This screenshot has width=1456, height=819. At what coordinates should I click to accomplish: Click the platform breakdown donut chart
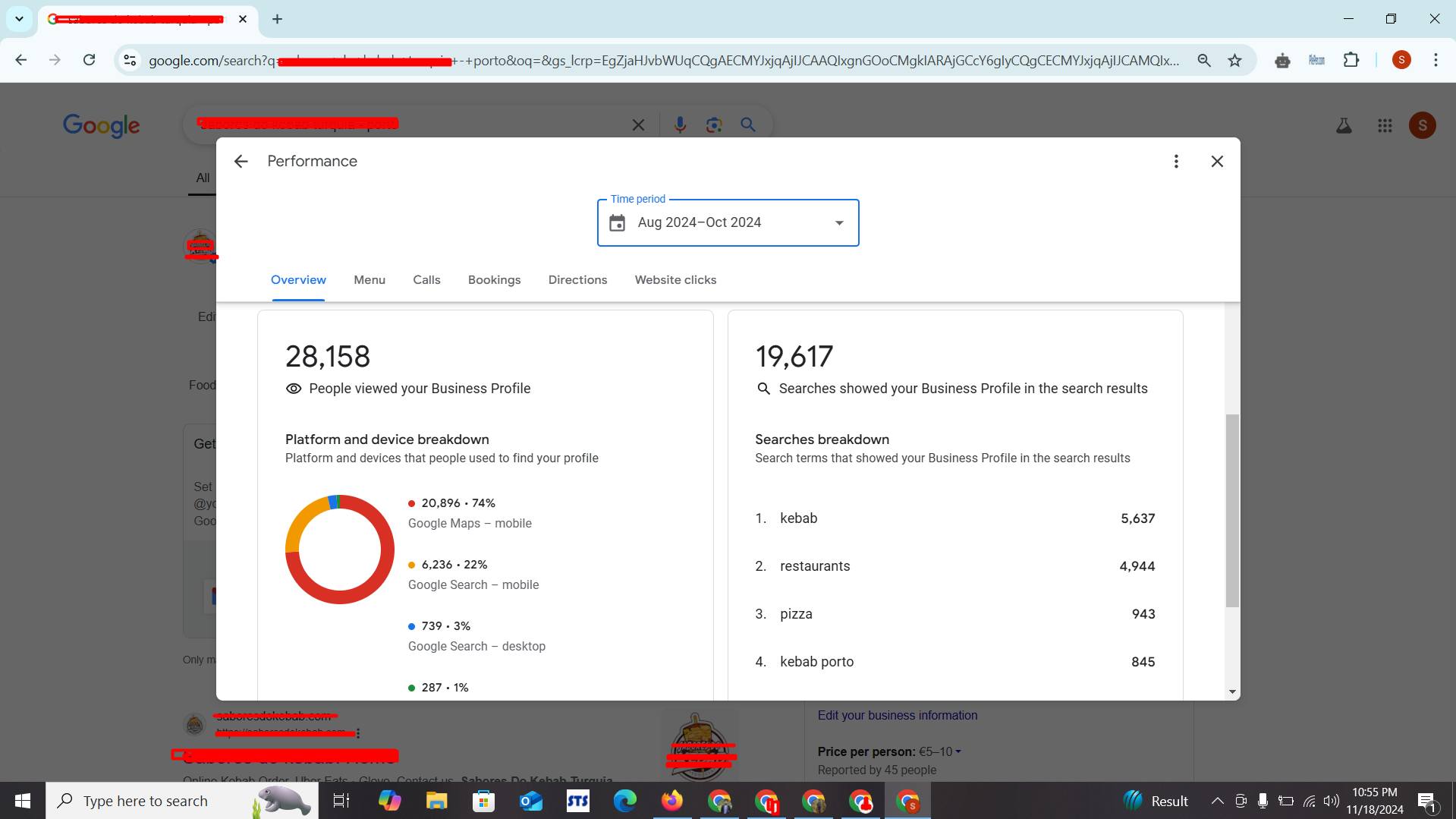tap(339, 550)
